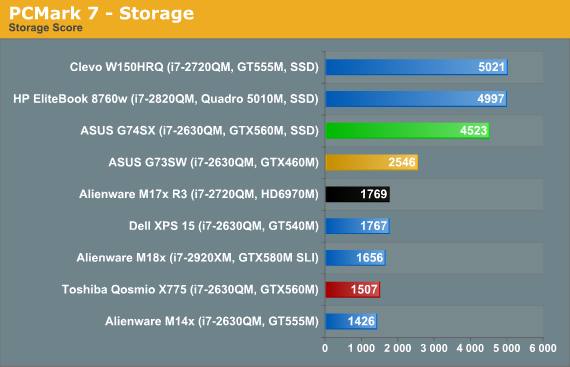
Task: Click the Alienware M18x bar showing 1656
Action: (x=356, y=258)
